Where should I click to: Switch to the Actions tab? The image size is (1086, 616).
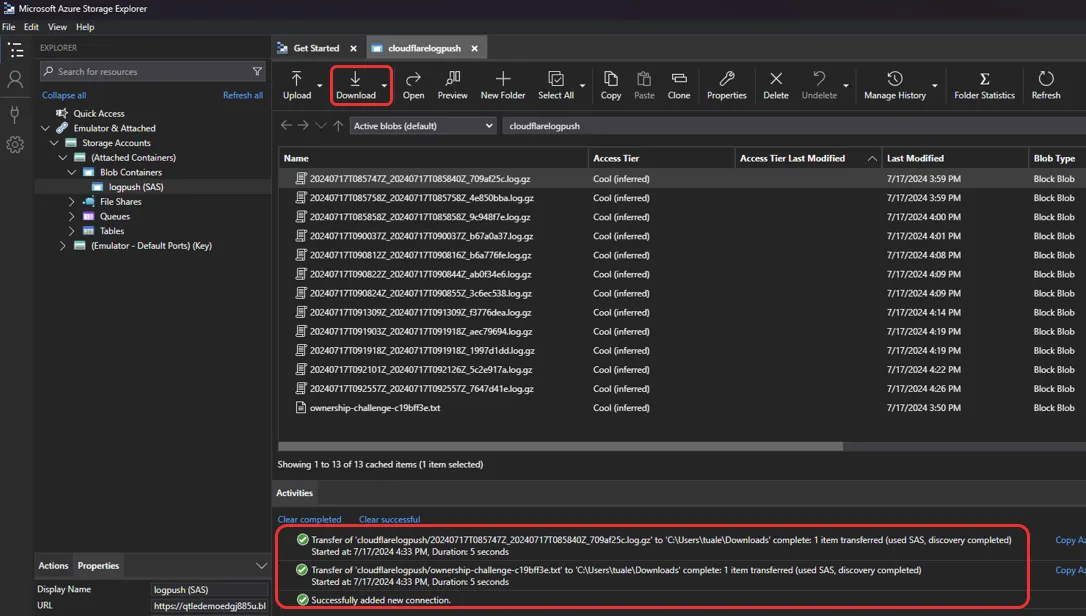[53, 566]
